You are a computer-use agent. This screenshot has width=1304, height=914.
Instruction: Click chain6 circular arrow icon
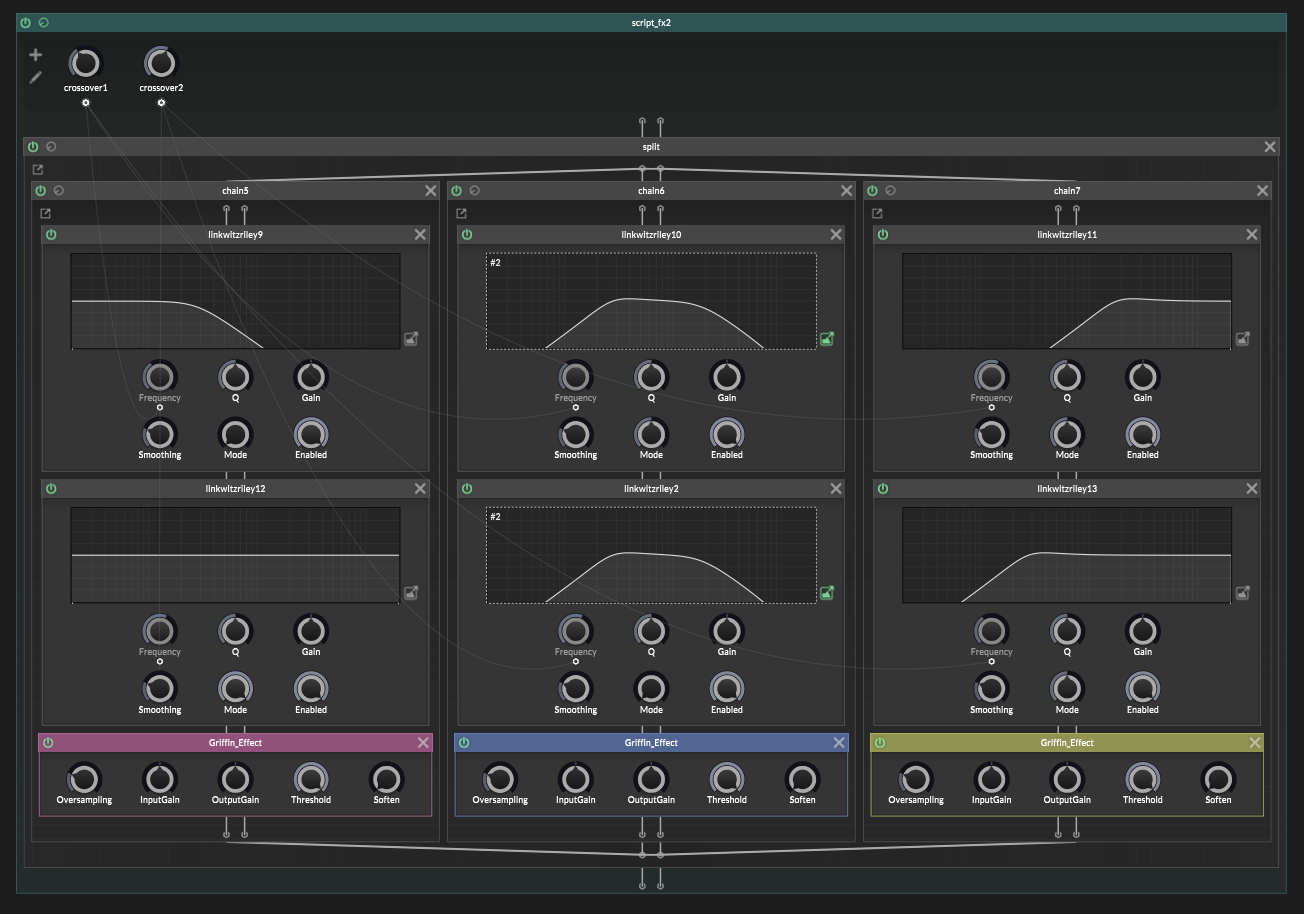point(475,190)
